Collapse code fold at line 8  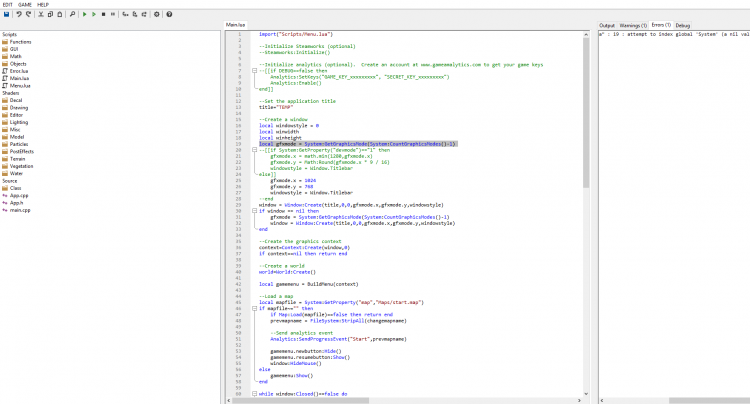pyautogui.click(x=252, y=72)
